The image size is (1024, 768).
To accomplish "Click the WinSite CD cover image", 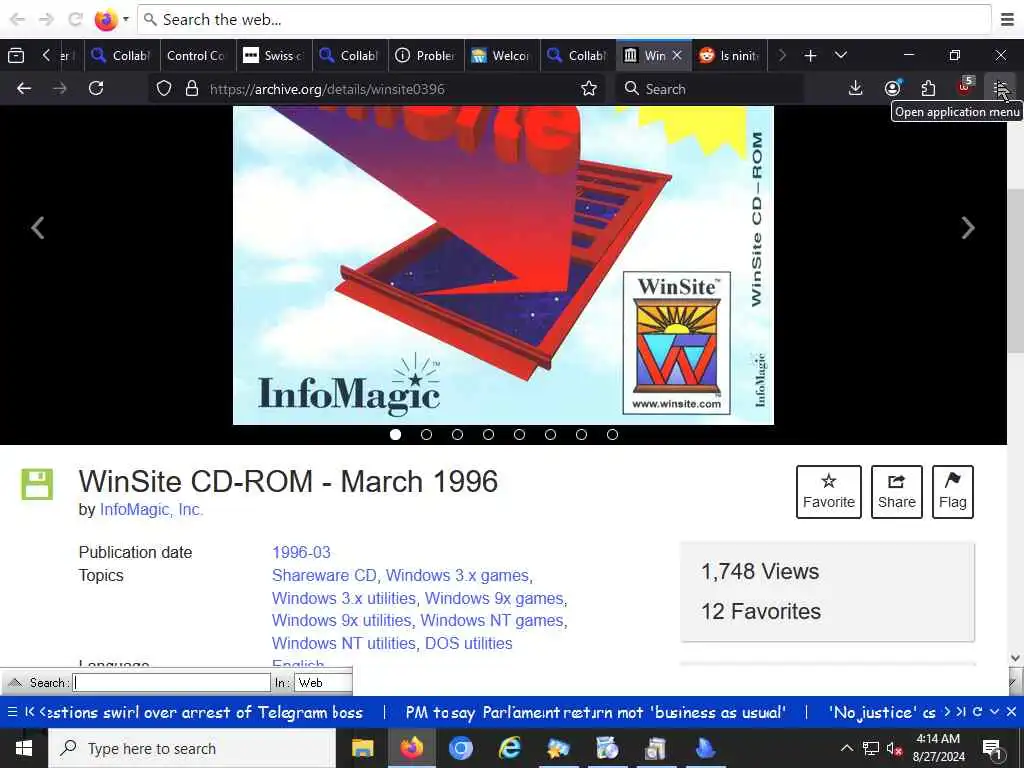I will (x=503, y=265).
